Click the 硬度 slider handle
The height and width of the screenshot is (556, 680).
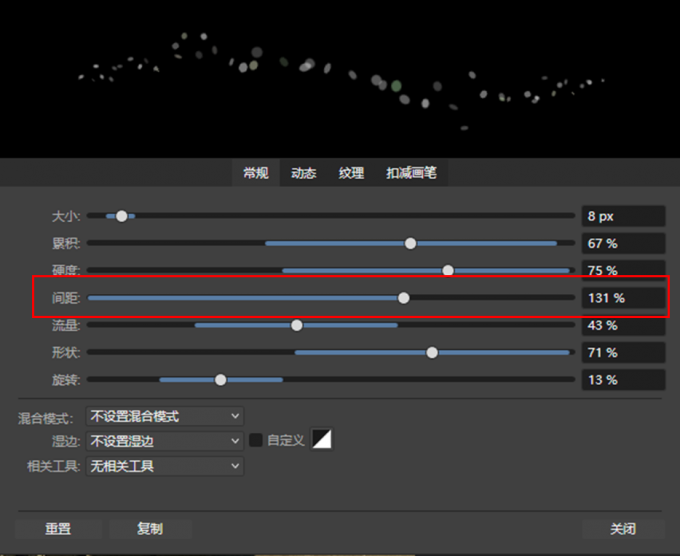(x=448, y=271)
